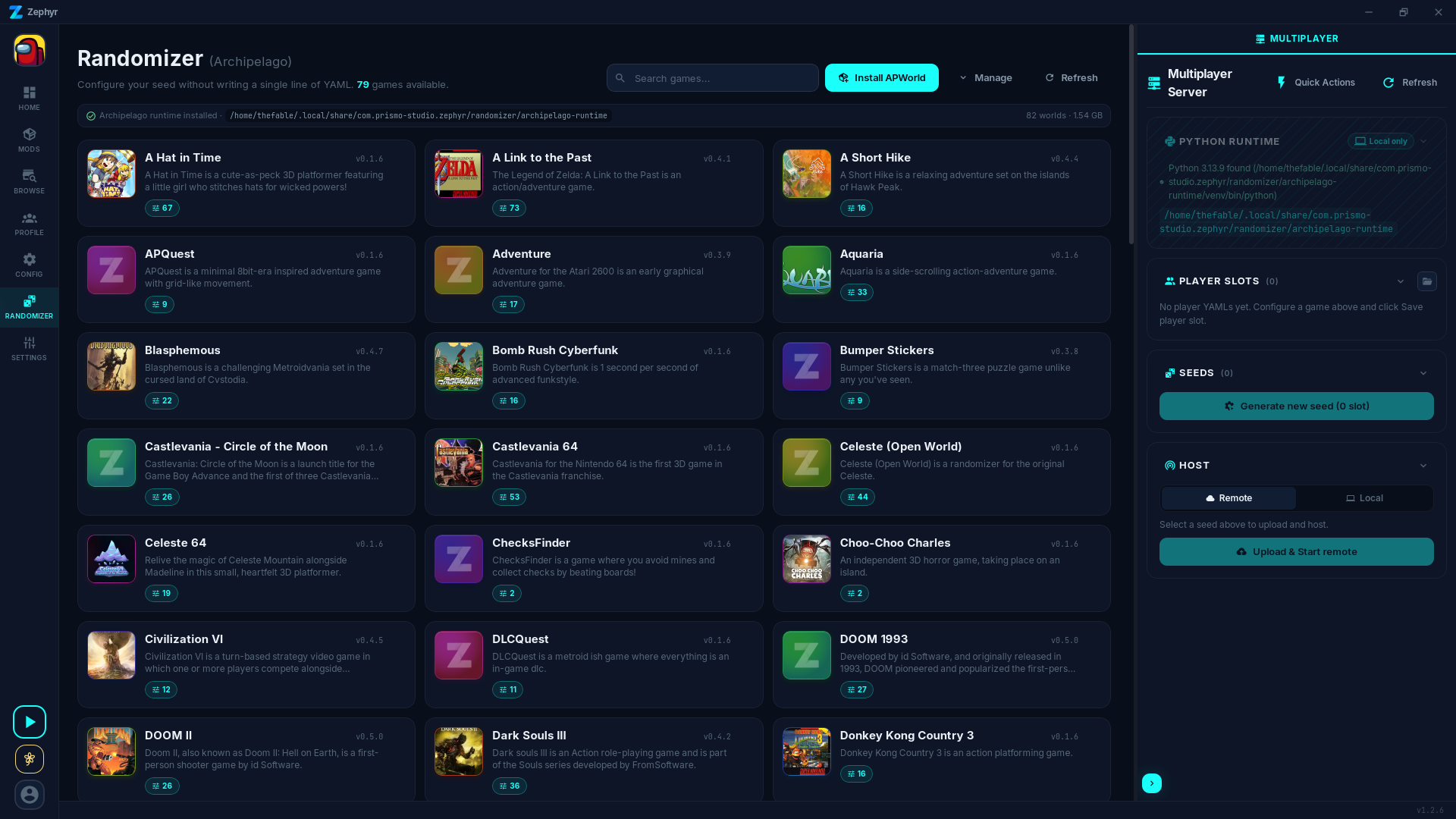The width and height of the screenshot is (1456, 819).
Task: Open the Donkey Kong Country 3 thumbnail
Action: click(807, 752)
